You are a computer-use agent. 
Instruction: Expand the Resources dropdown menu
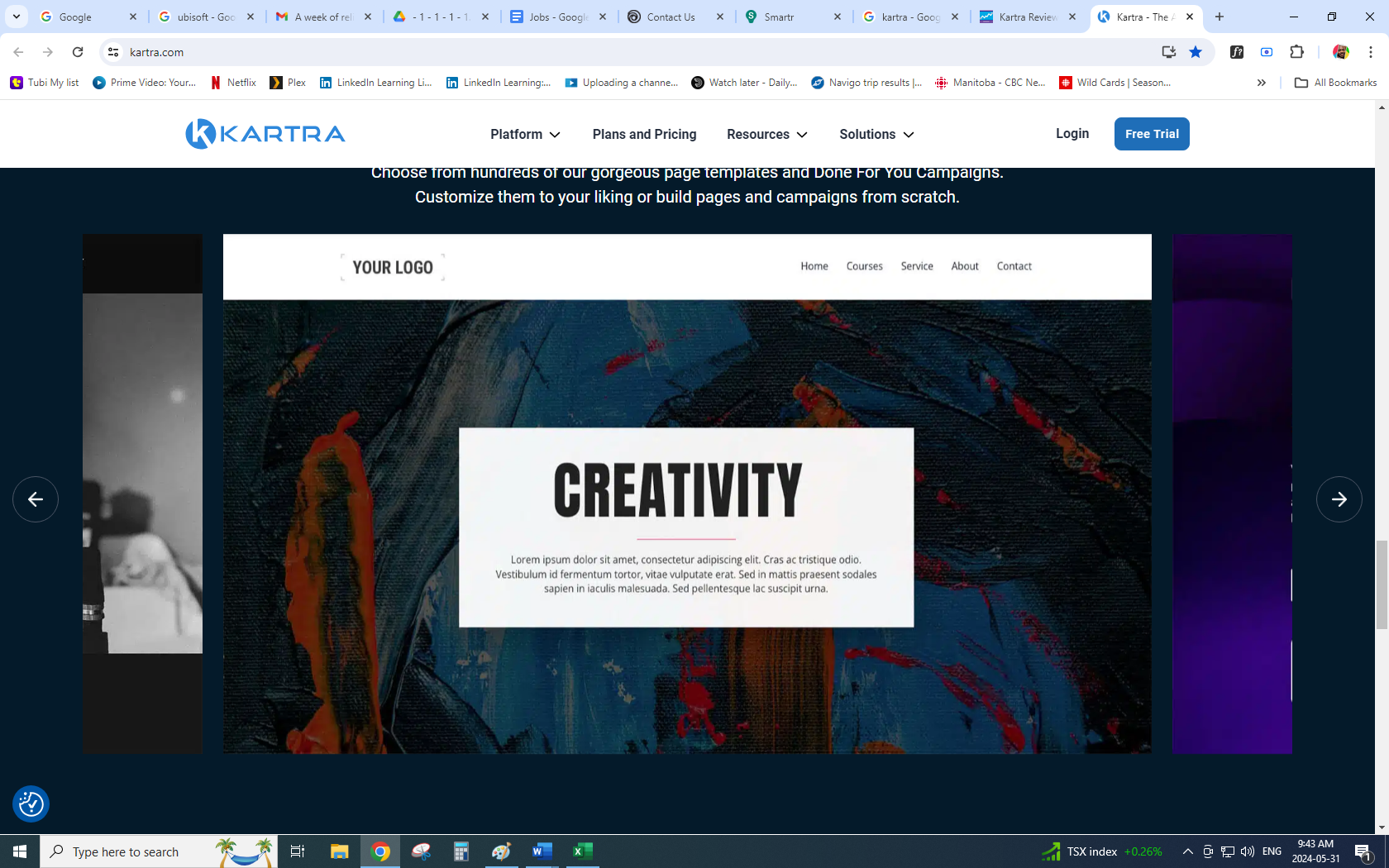pyautogui.click(x=766, y=134)
